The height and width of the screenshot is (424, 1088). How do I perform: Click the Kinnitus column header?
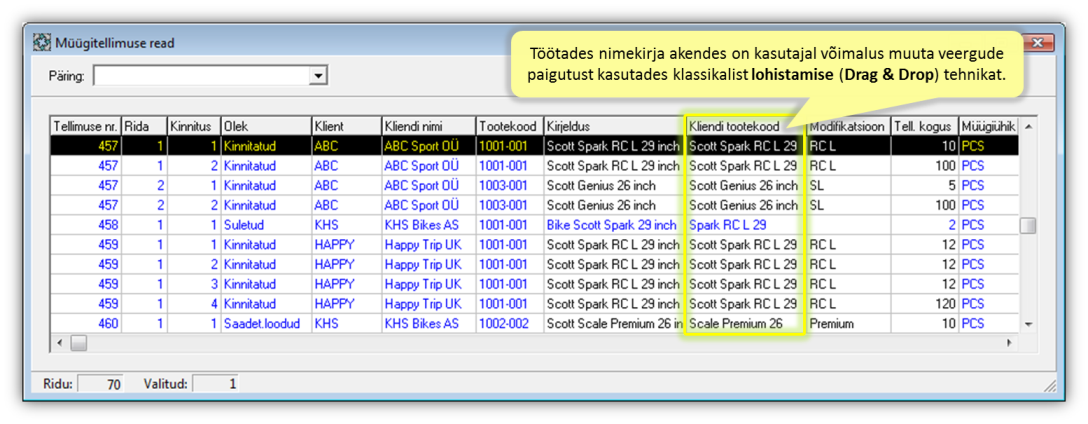click(x=194, y=126)
